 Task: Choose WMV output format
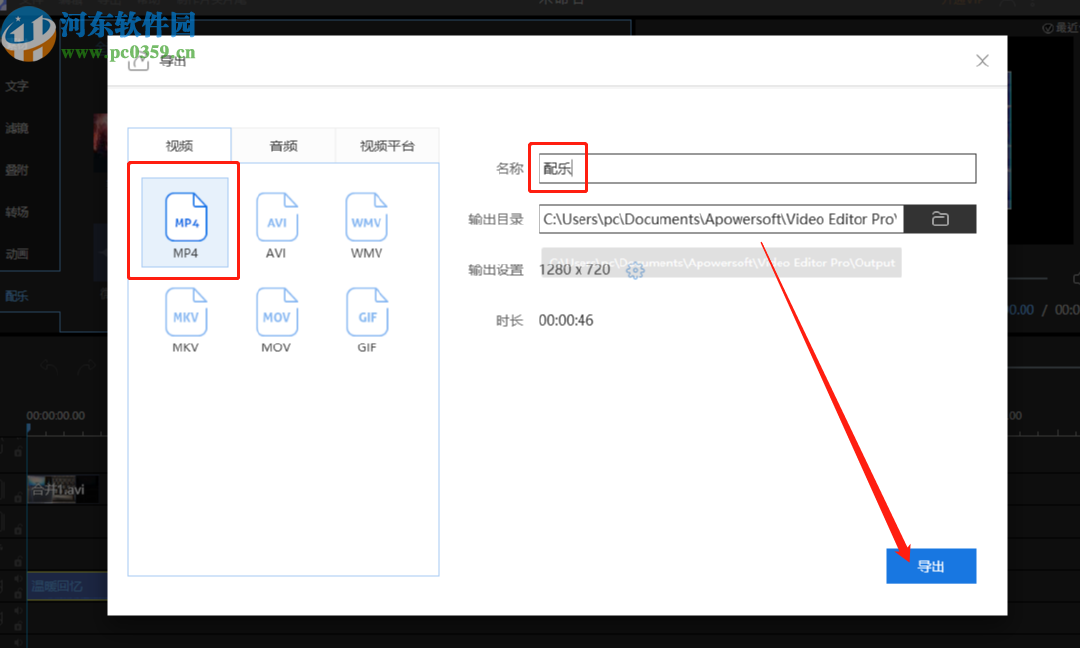tap(366, 224)
